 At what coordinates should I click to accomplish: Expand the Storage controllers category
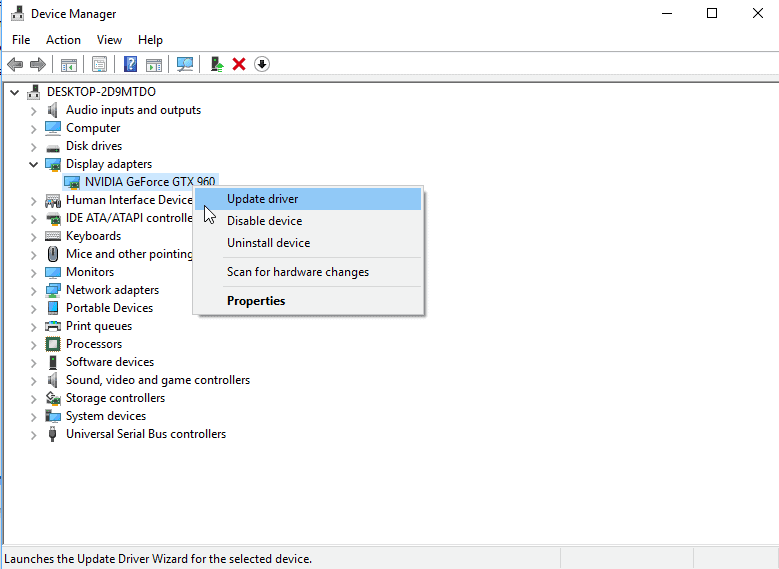point(33,399)
